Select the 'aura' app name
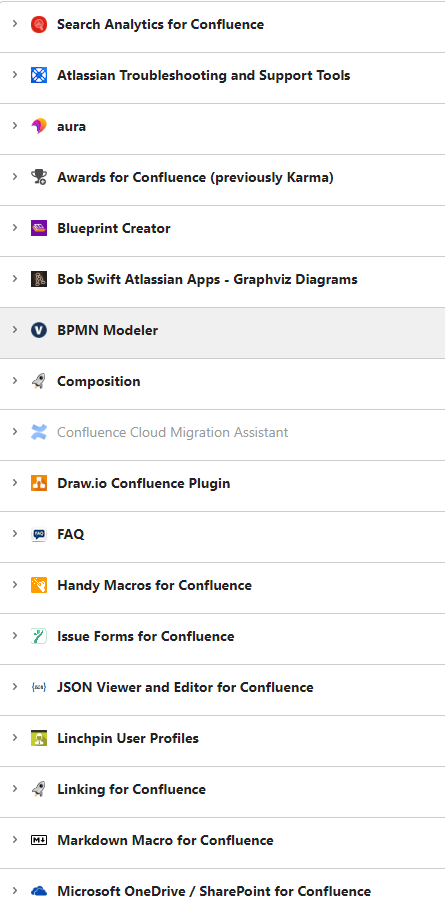The image size is (445, 899). [72, 126]
